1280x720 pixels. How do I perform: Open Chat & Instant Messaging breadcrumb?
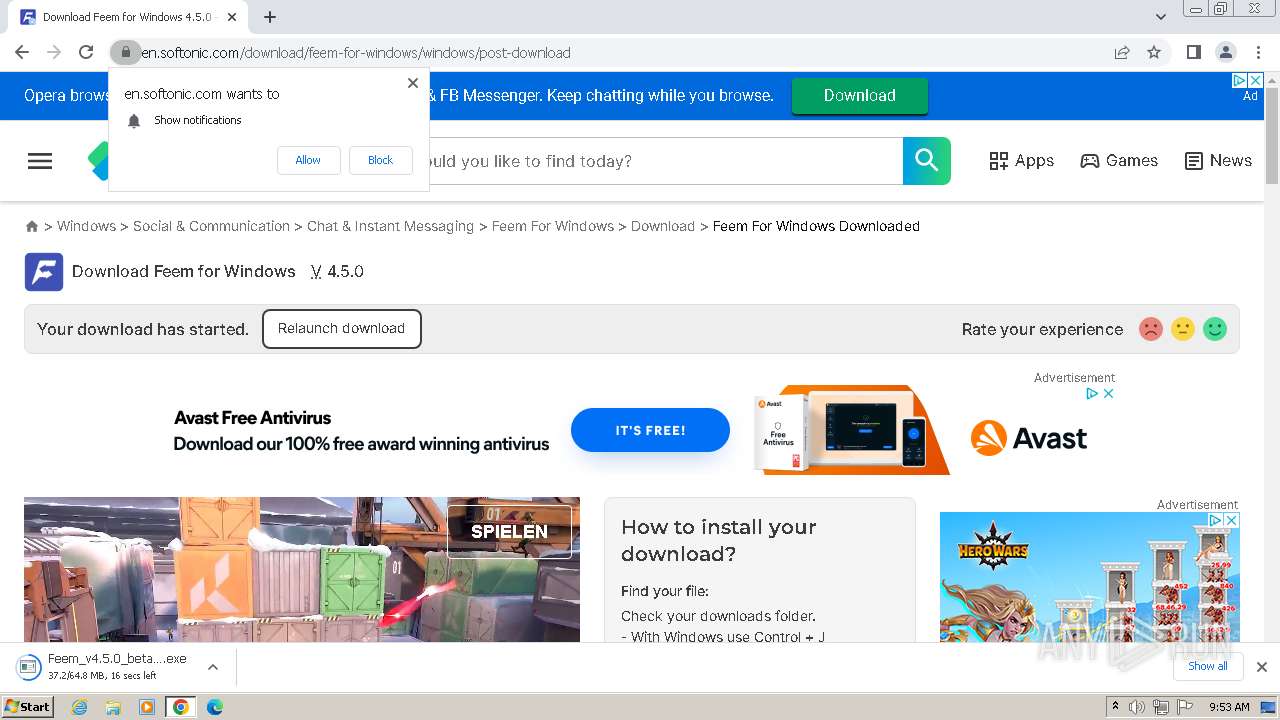pyautogui.click(x=390, y=227)
